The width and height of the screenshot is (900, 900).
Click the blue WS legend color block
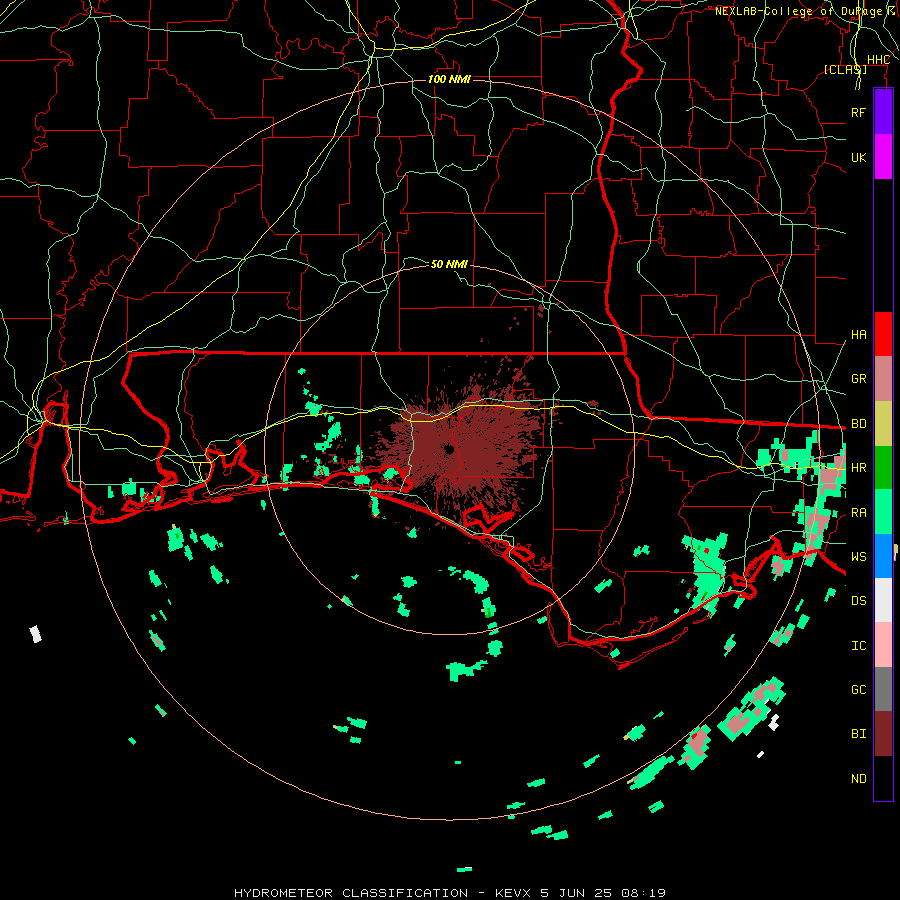(x=883, y=556)
